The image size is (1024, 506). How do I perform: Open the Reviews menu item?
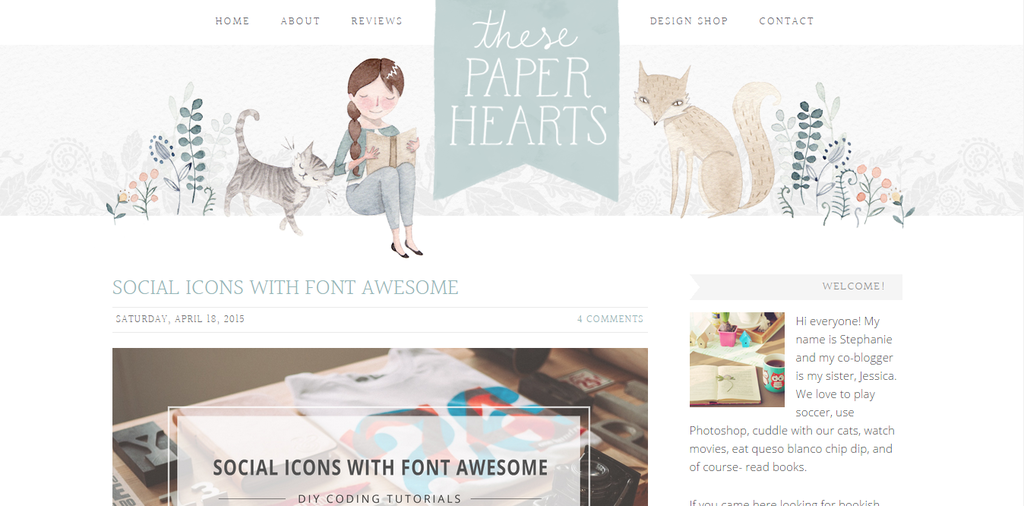[x=377, y=21]
